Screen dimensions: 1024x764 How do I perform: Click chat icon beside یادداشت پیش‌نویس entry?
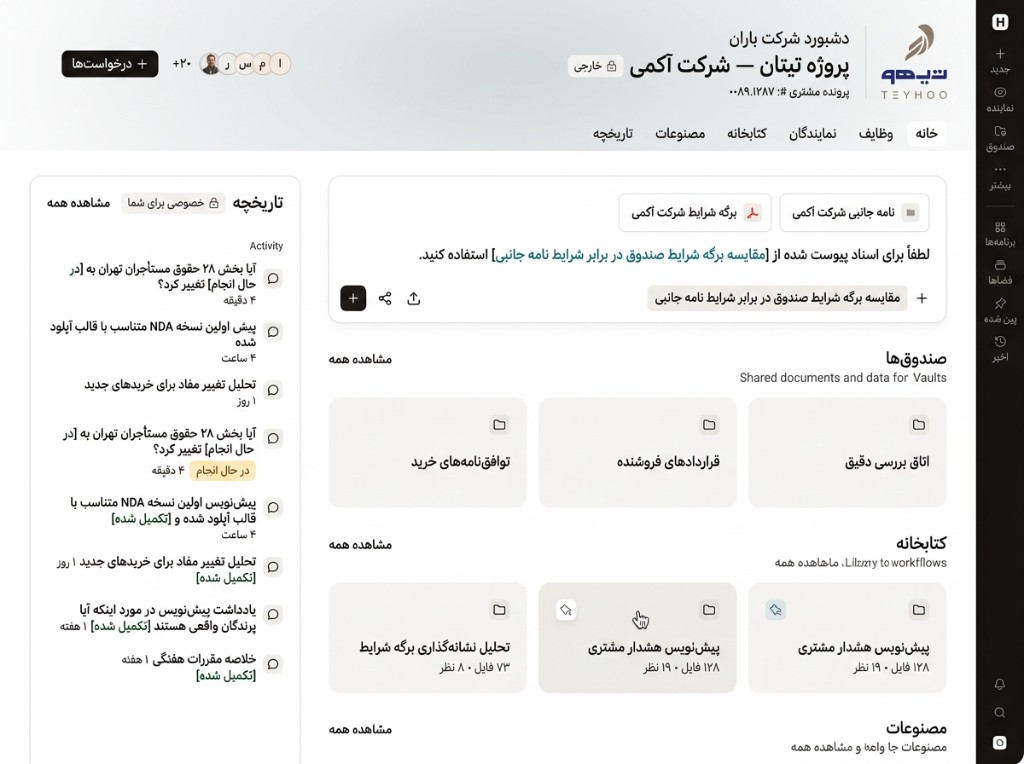pos(274,614)
